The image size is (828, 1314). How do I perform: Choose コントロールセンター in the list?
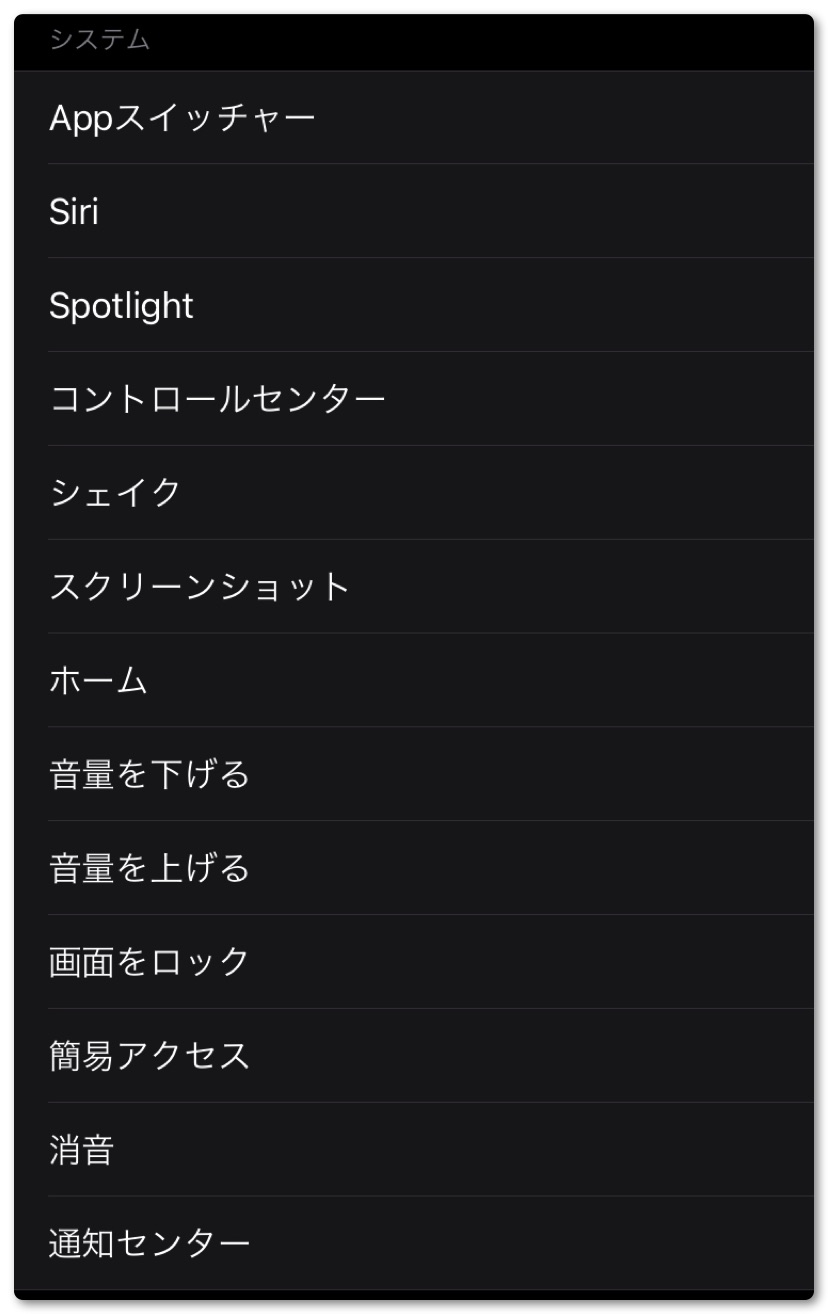click(x=217, y=400)
